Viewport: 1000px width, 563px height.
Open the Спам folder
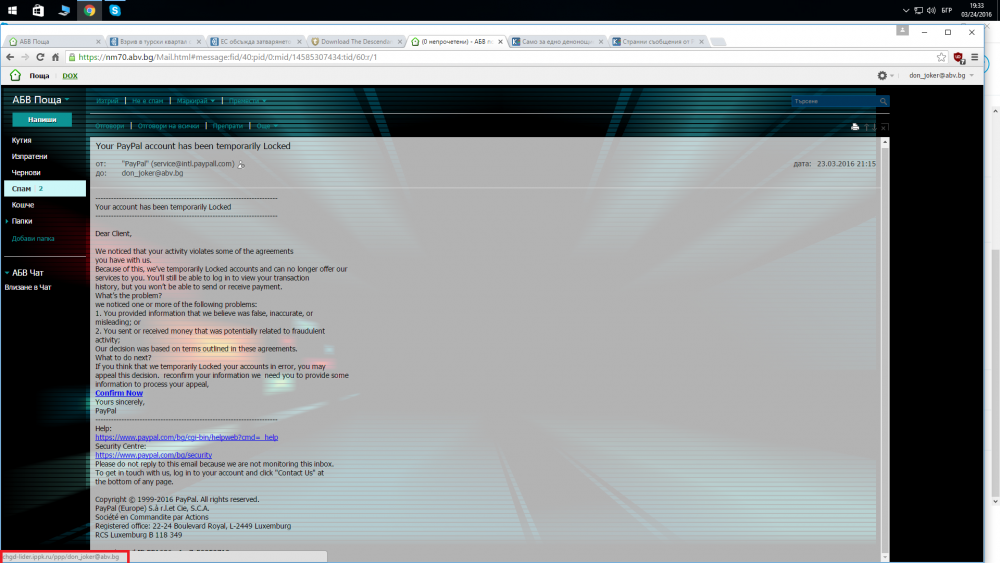[45, 189]
